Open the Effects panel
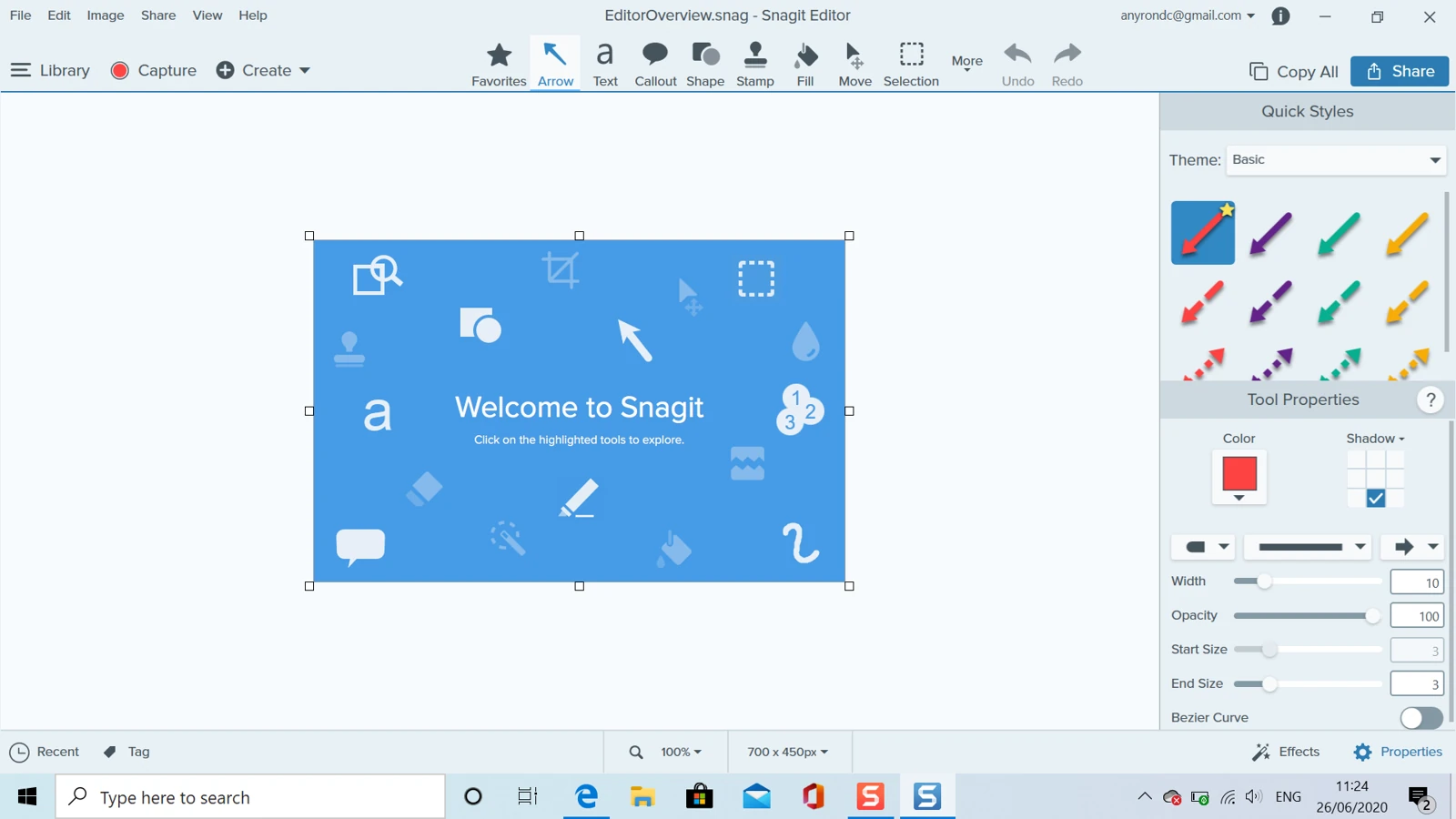The width and height of the screenshot is (1456, 819). pyautogui.click(x=1286, y=752)
